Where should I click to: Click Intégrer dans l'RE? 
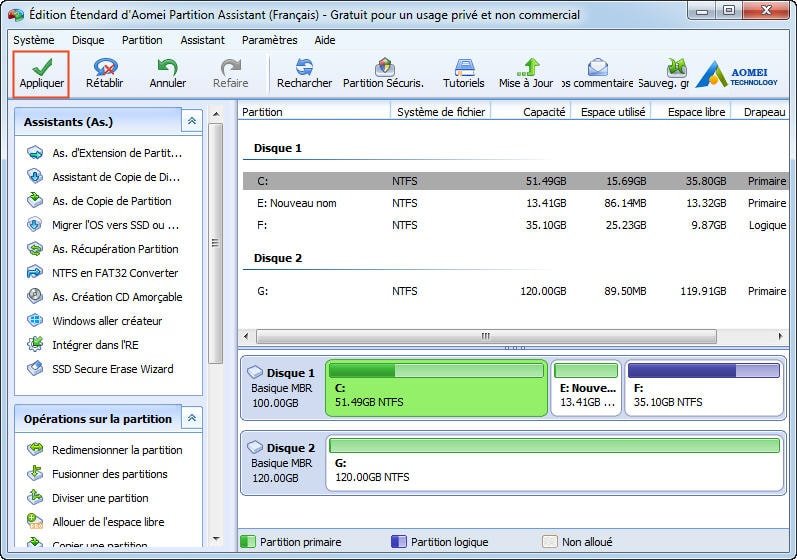[x=83, y=345]
